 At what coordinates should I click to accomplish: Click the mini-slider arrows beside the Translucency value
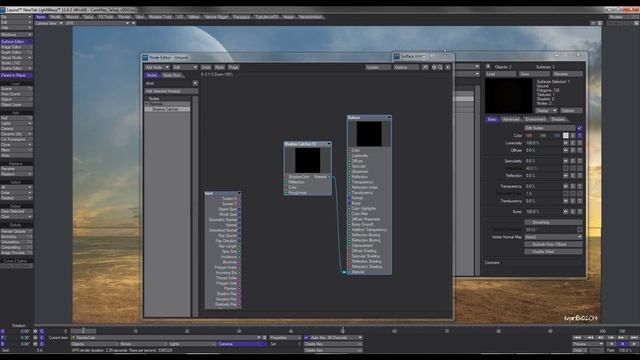[x=566, y=201]
